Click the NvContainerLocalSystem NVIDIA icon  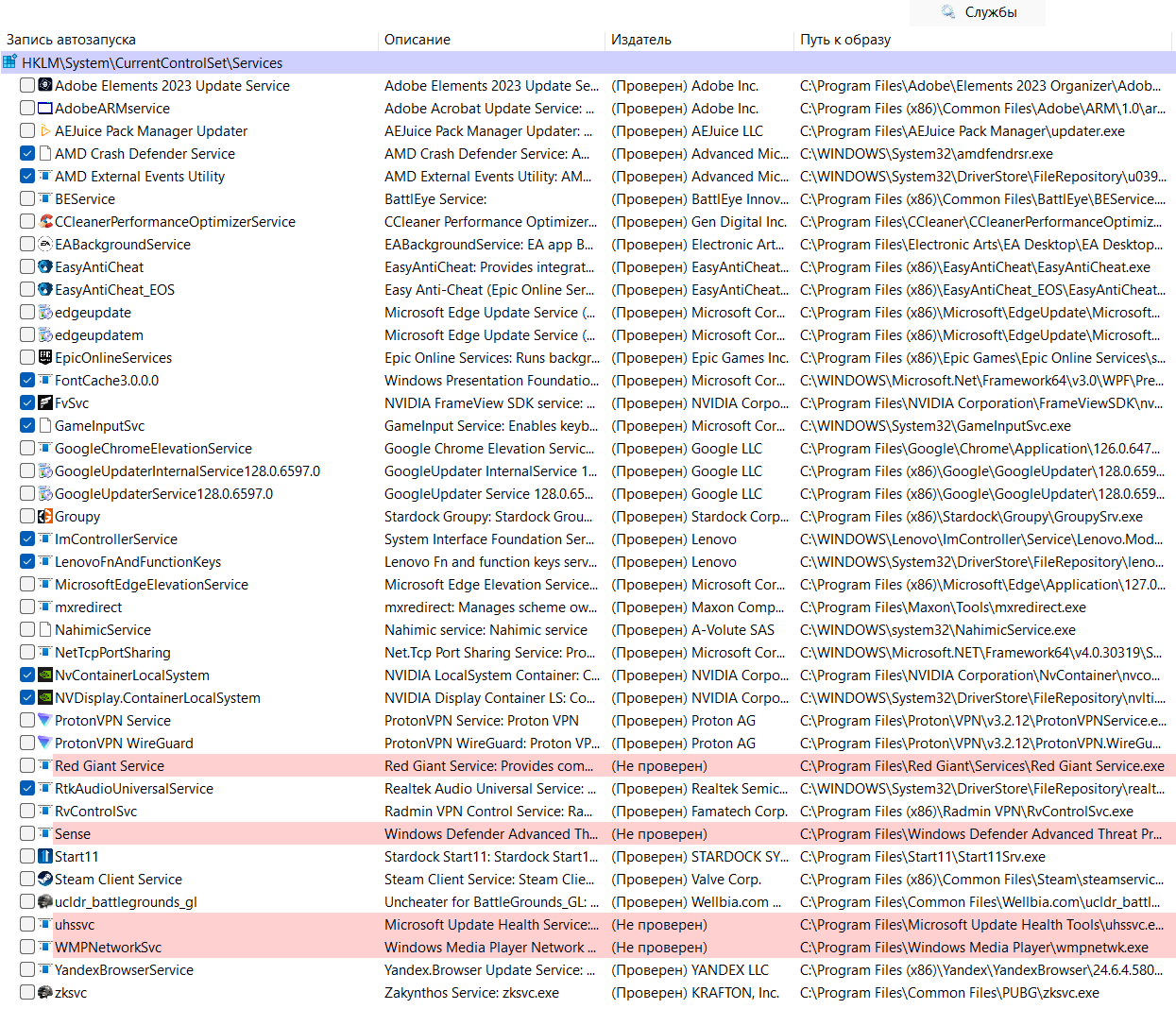click(x=44, y=675)
